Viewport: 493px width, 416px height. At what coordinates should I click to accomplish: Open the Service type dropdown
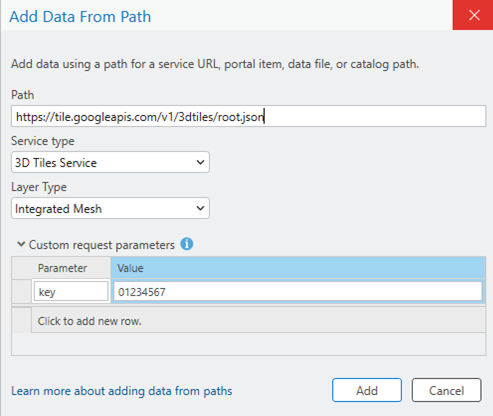coord(110,162)
